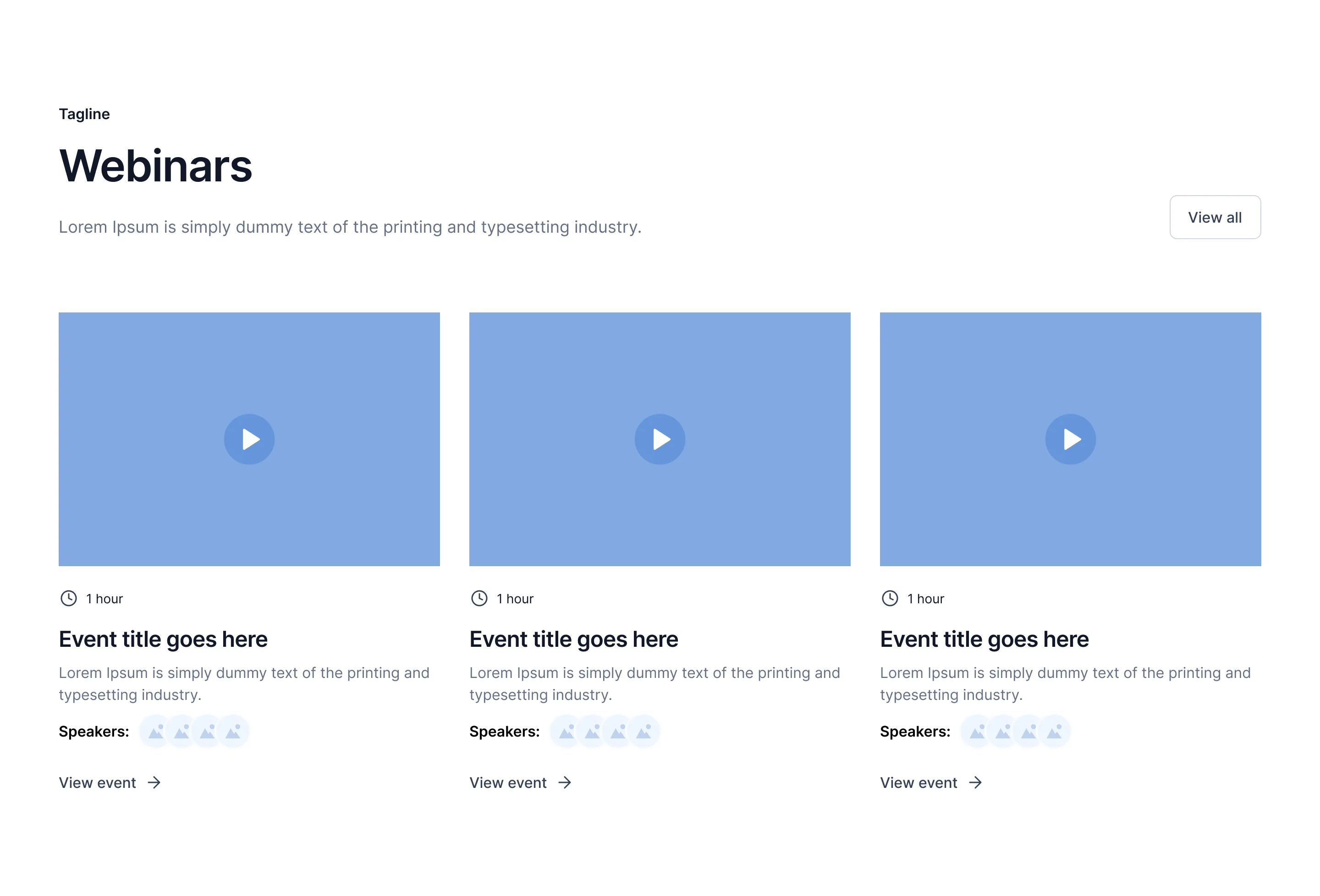
Task: Open View event link in third card
Action: (931, 782)
